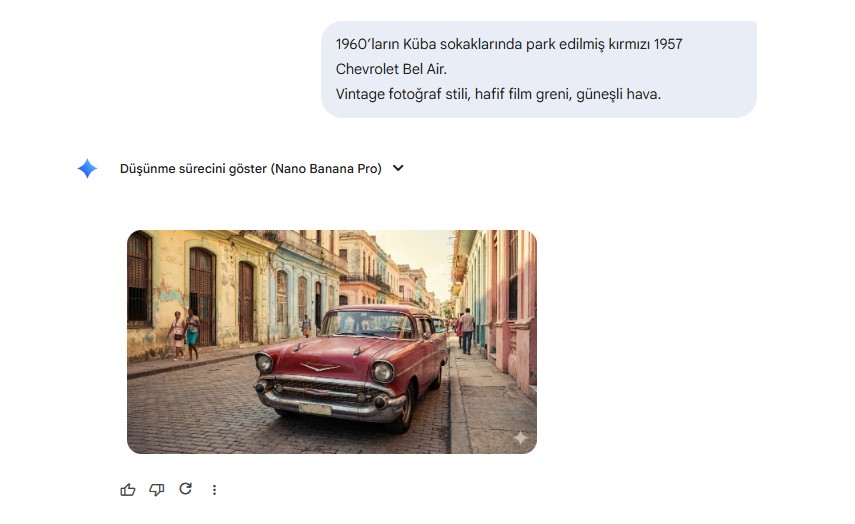Click the red car in the generated image
The image size is (855, 524).
point(350,365)
